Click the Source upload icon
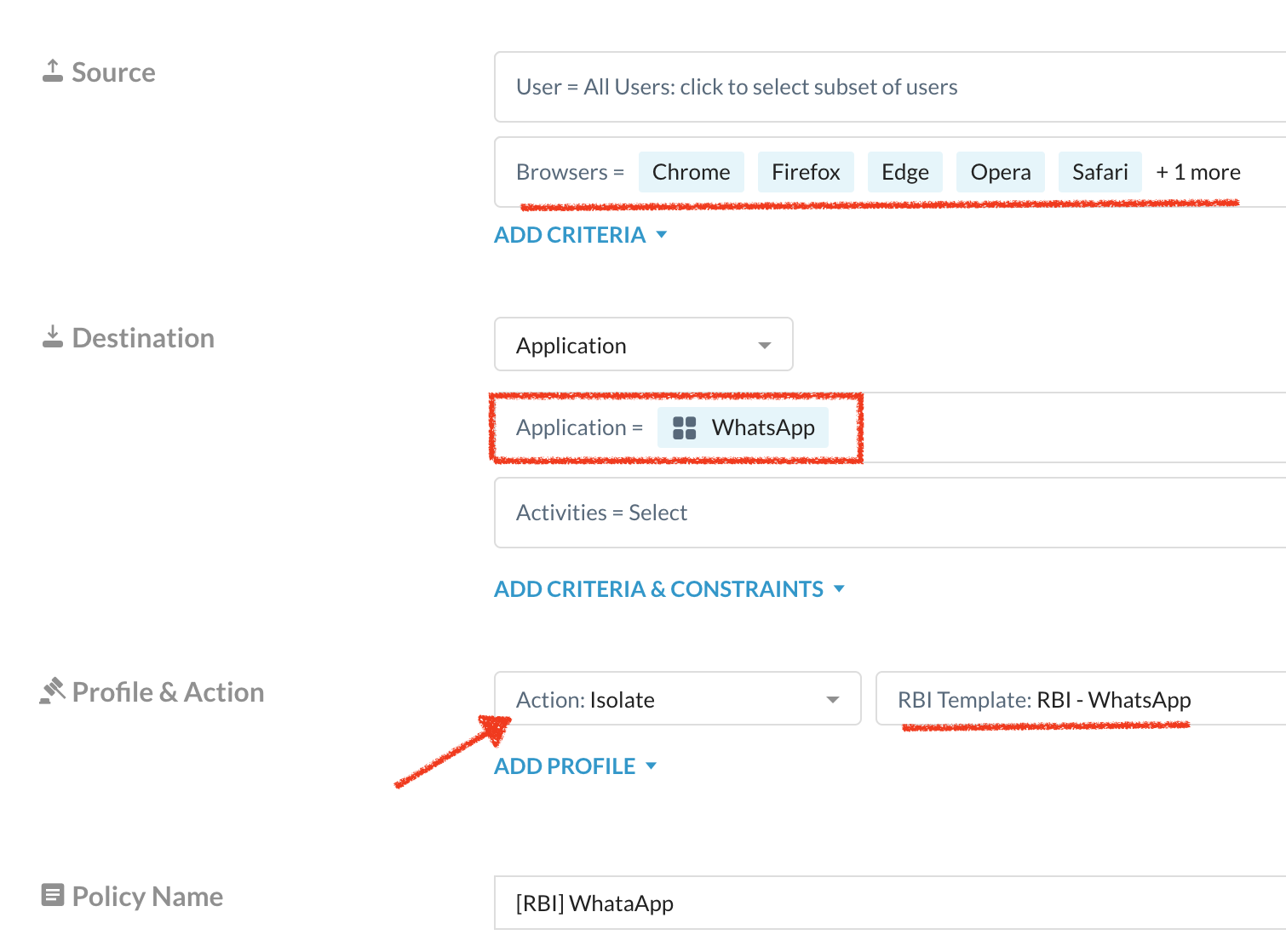 (x=53, y=71)
